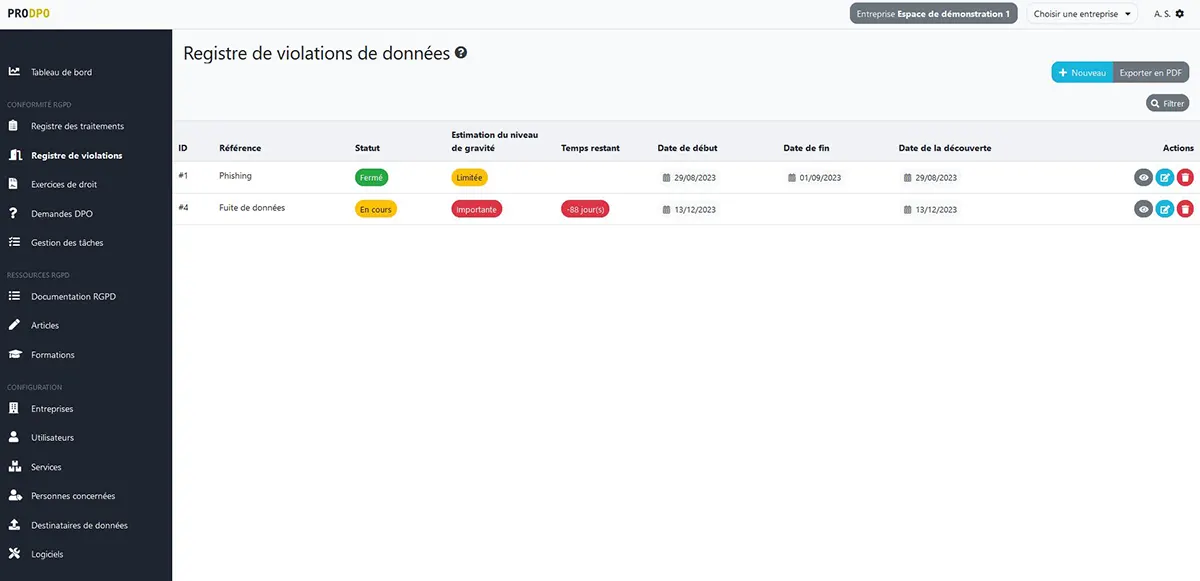This screenshot has height=581, width=1200.
Task: Click the Fuite de données reference cell
Action: [x=252, y=207]
